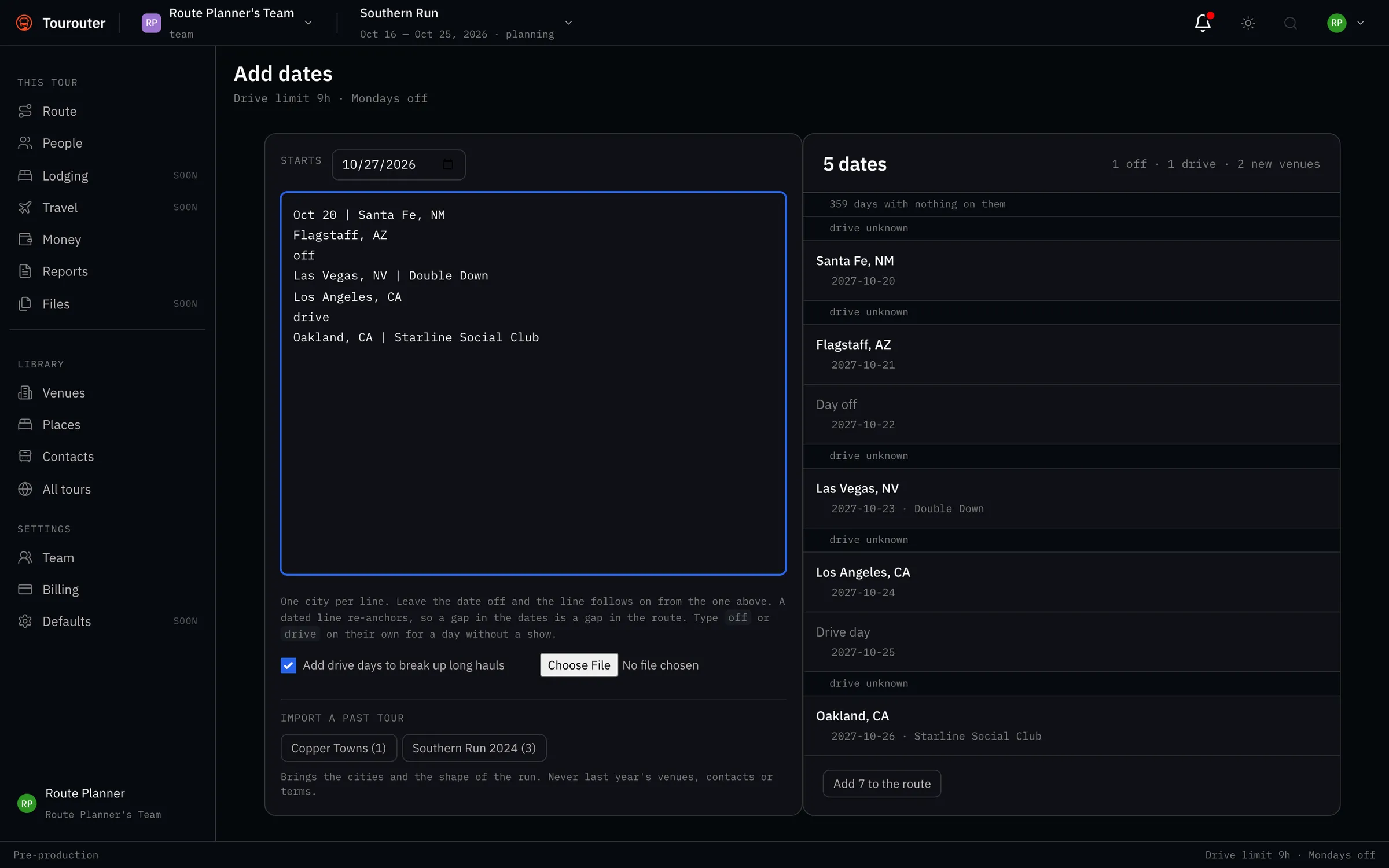Click the purple RP team avatar
This screenshot has height=868, width=1389.
(151, 23)
